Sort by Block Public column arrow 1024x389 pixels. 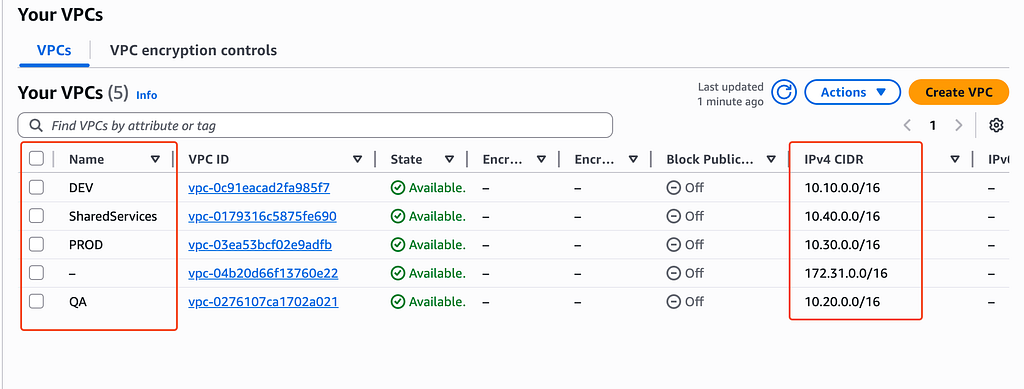click(771, 159)
